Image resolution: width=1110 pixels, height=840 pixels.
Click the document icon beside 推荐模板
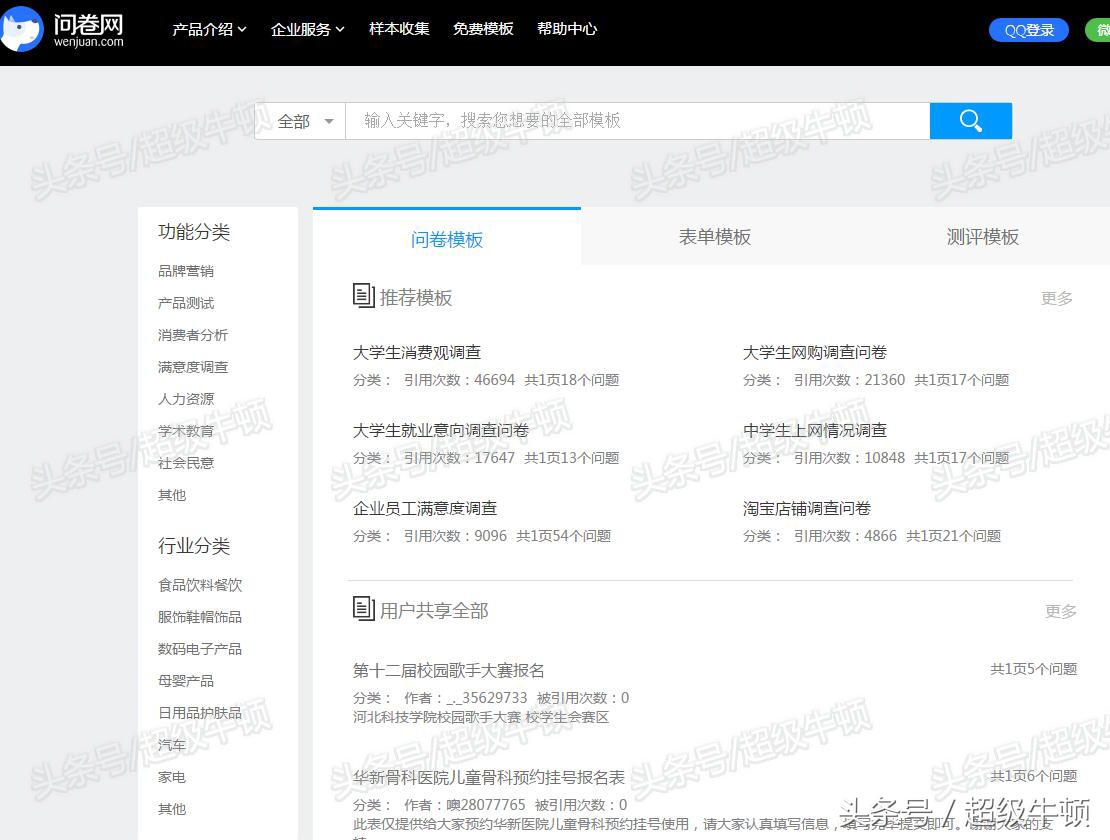pos(363,295)
